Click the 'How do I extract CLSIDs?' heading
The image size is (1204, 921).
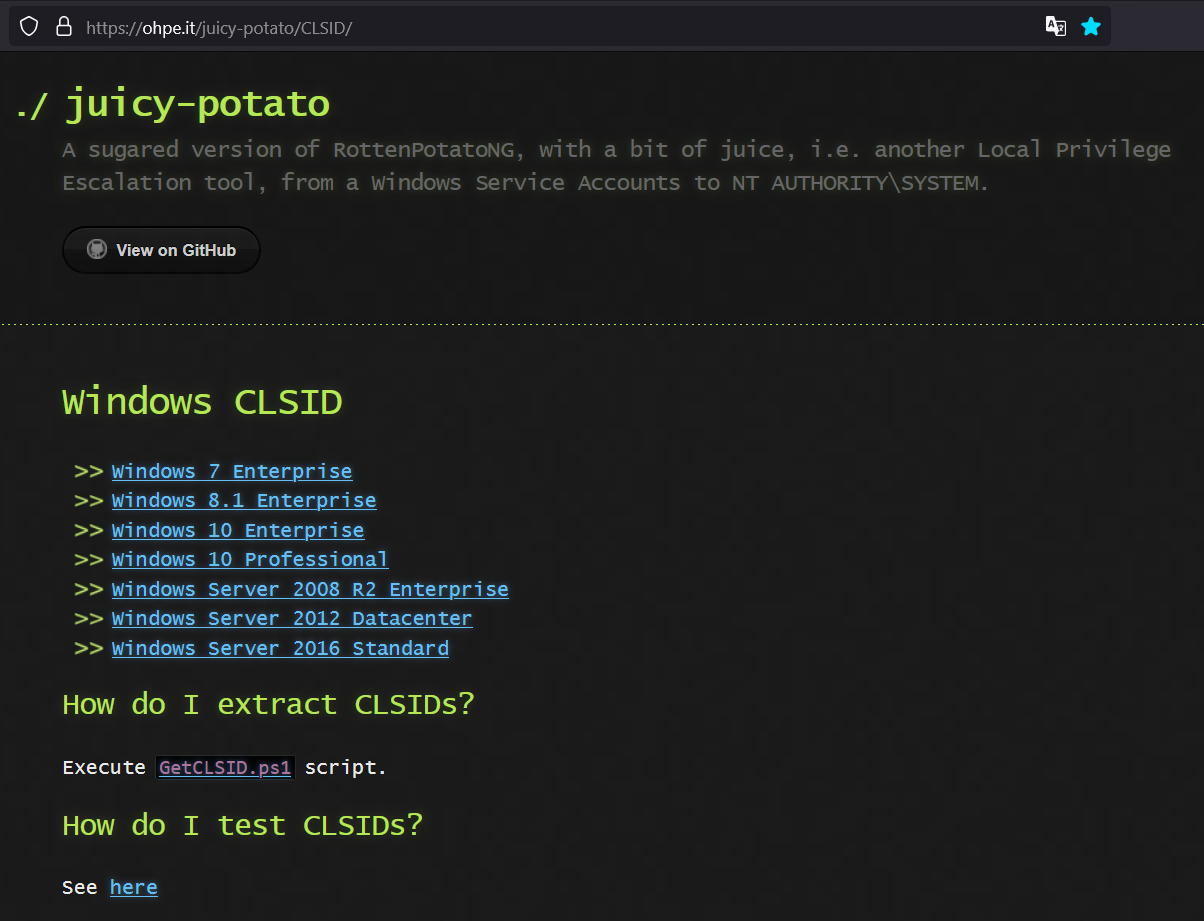pos(268,704)
